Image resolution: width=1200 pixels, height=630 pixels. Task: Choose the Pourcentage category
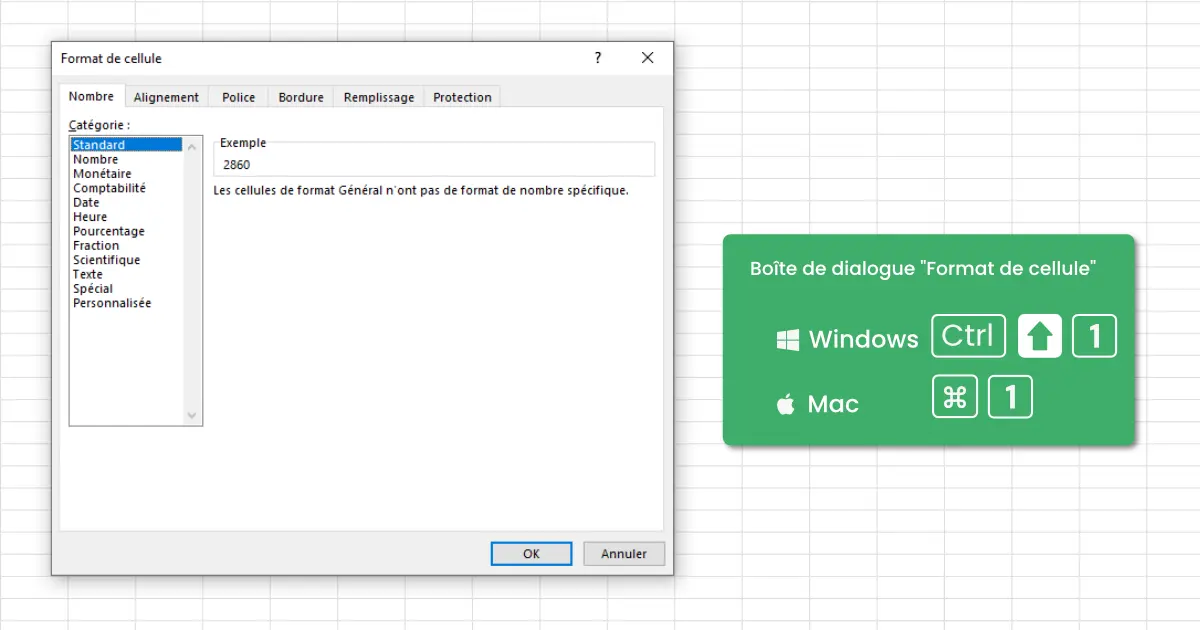pyautogui.click(x=127, y=231)
